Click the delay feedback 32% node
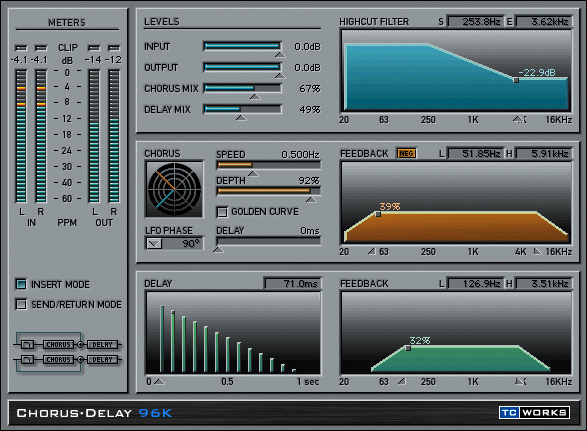This screenshot has width=587, height=431. [x=408, y=348]
